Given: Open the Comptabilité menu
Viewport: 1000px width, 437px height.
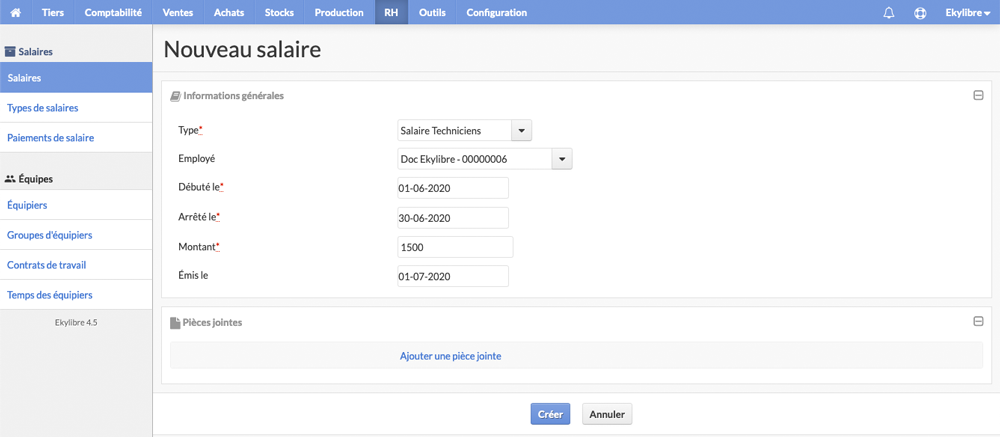Looking at the screenshot, I should 113,12.
